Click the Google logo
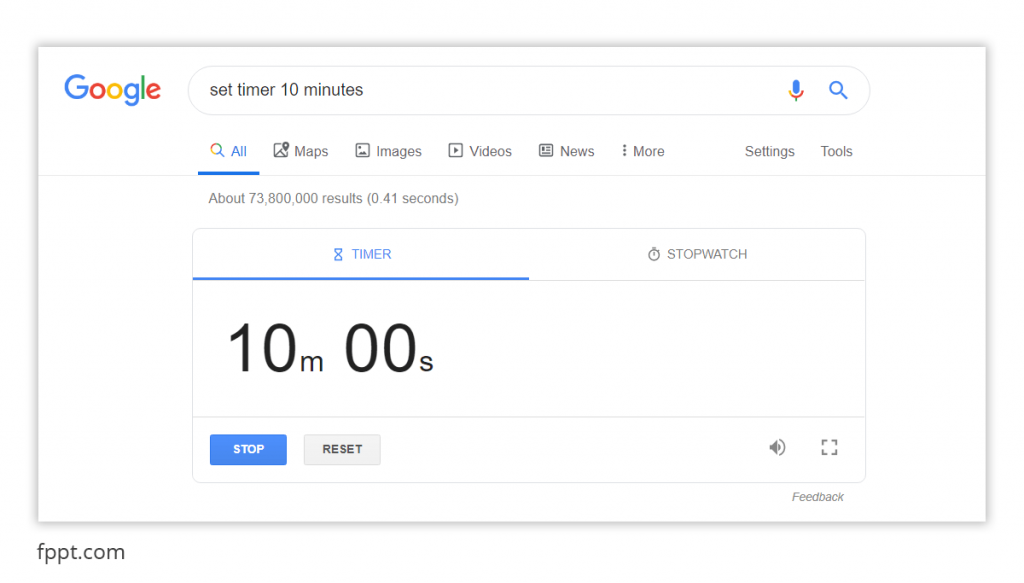1024x583 pixels. [112, 90]
